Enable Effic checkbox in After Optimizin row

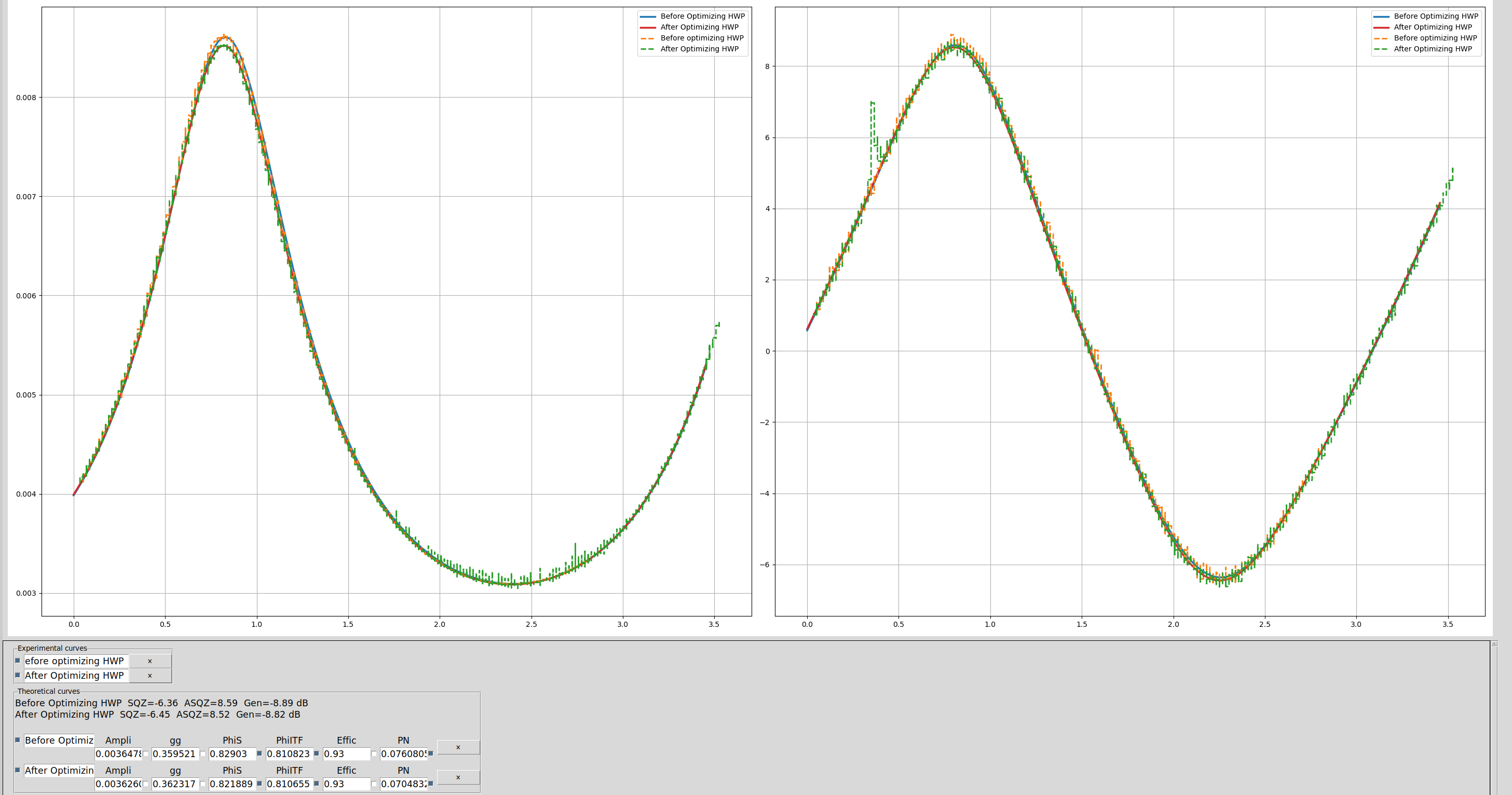(x=374, y=784)
